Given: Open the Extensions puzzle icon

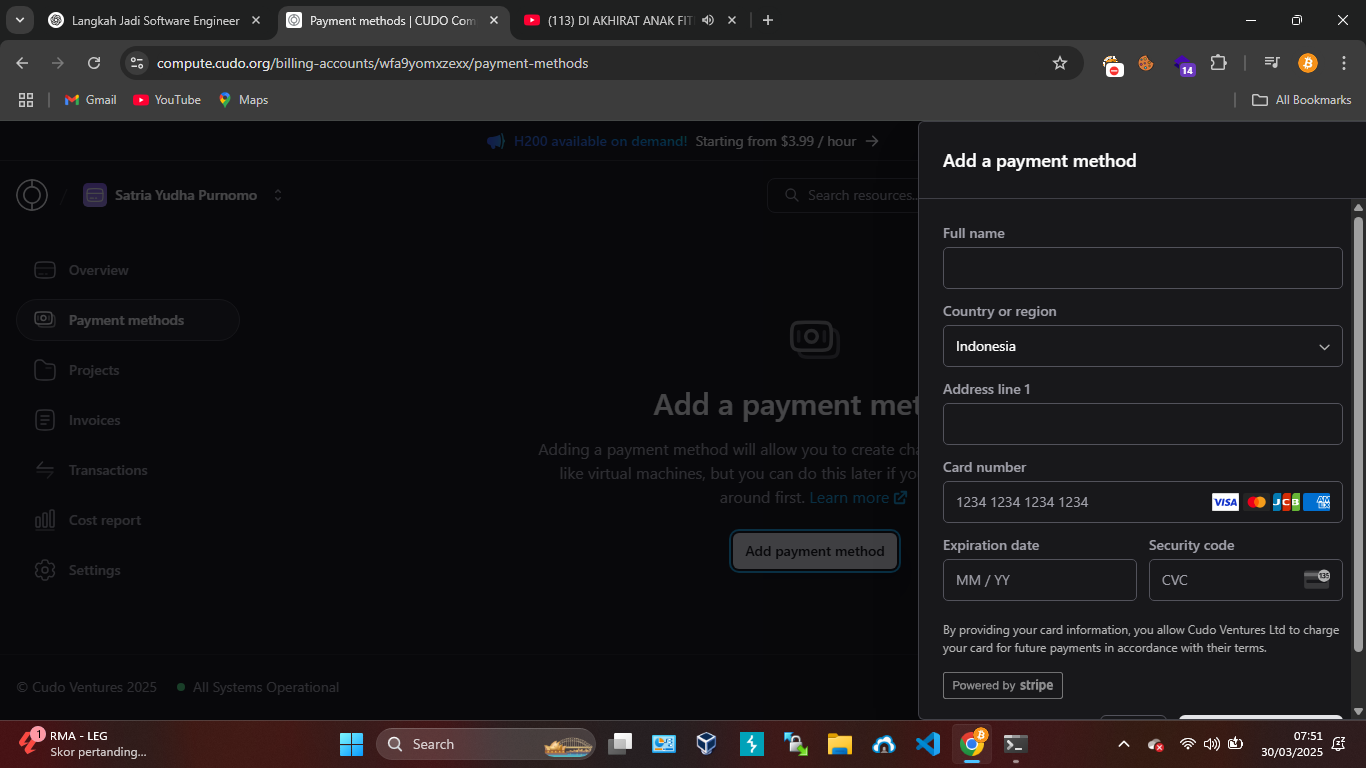Looking at the screenshot, I should click(x=1218, y=63).
